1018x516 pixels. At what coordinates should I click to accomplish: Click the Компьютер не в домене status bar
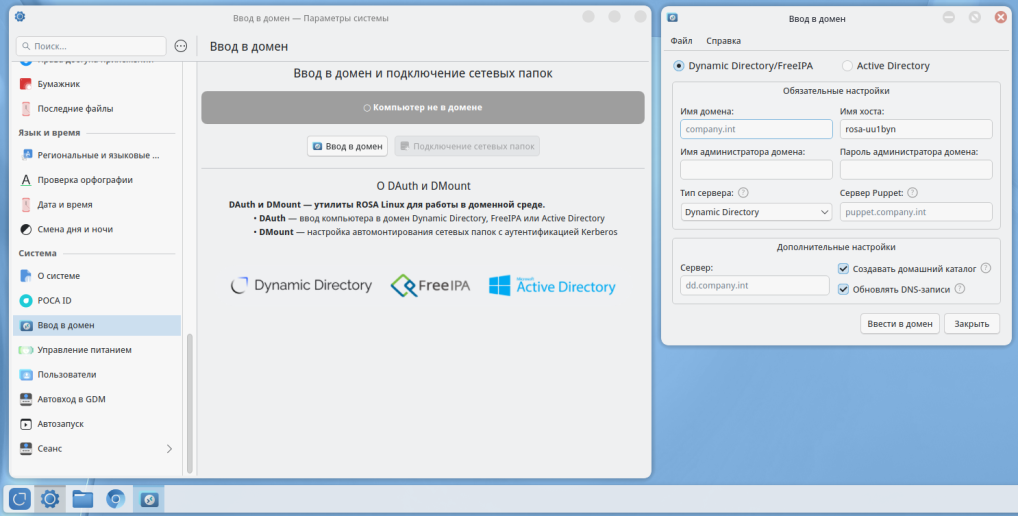[423, 107]
